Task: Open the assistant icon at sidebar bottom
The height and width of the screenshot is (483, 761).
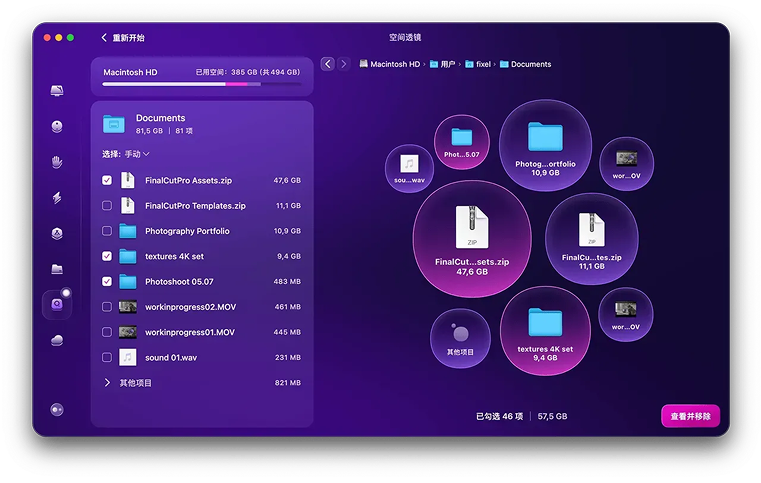Action: coord(57,410)
